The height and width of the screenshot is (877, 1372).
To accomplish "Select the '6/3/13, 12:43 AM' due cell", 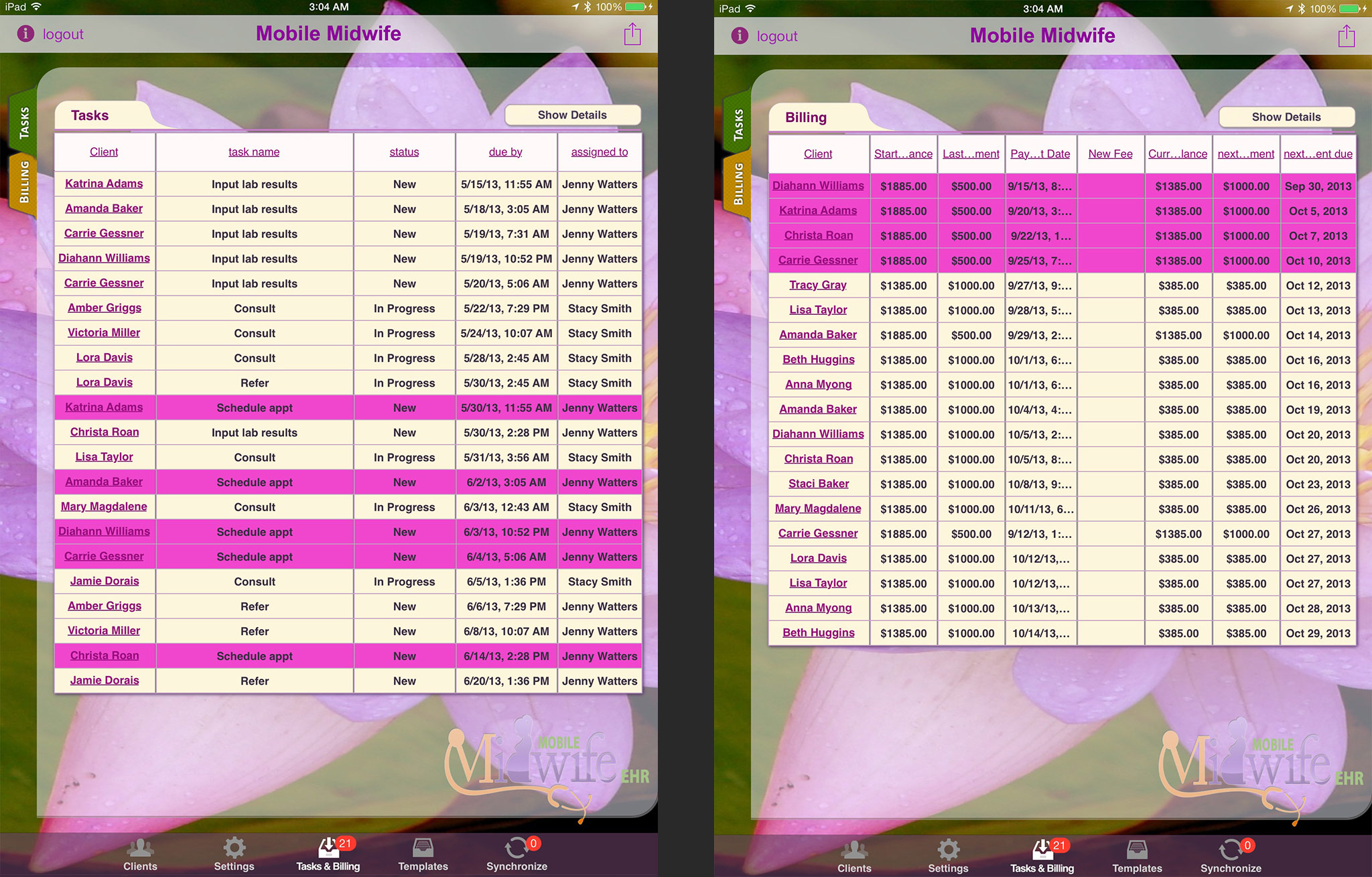I will (506, 507).
